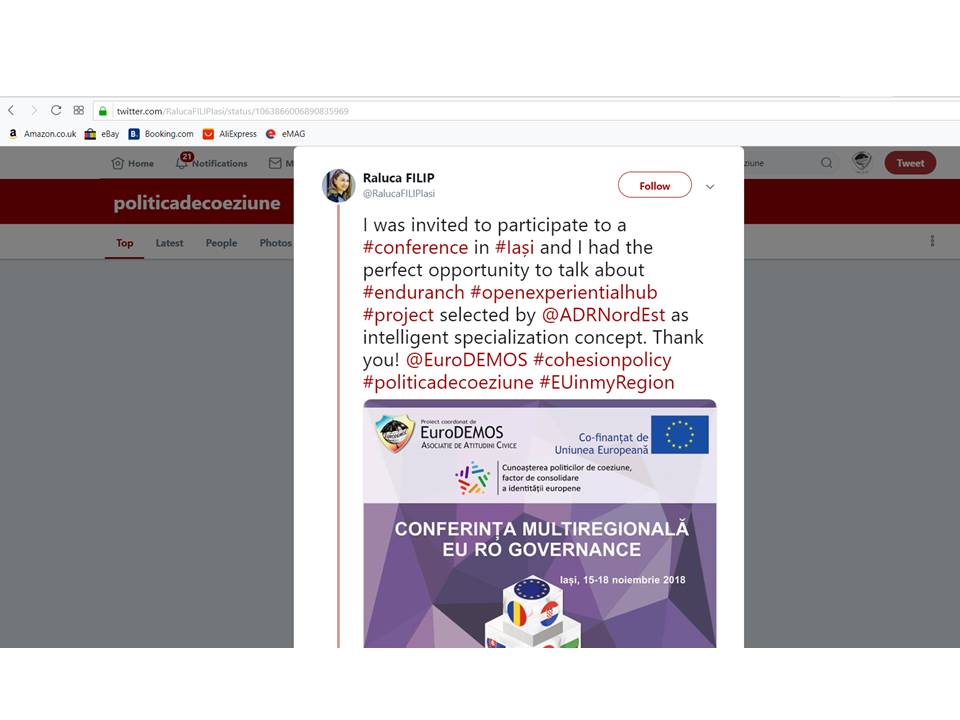Screen dimensions: 960x720
Task: Expand the tweet options chevron
Action: tap(710, 187)
